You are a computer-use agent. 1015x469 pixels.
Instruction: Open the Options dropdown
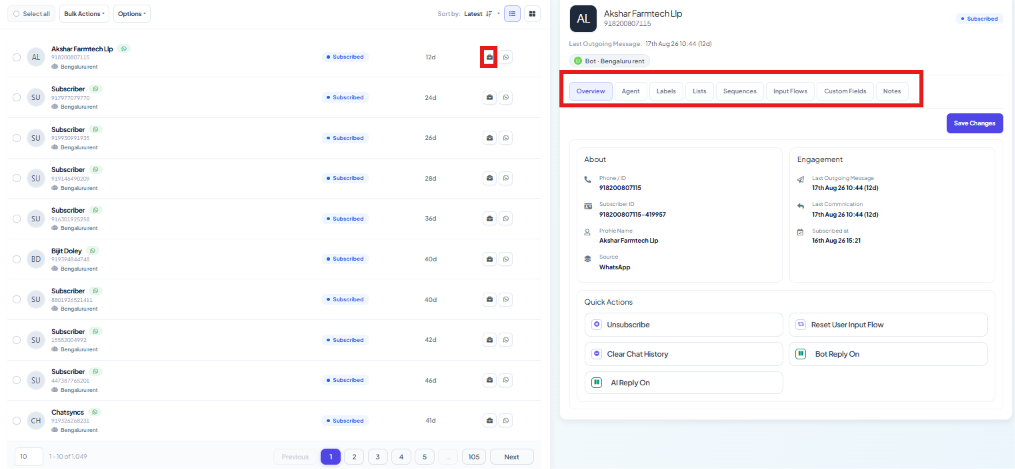coord(131,14)
